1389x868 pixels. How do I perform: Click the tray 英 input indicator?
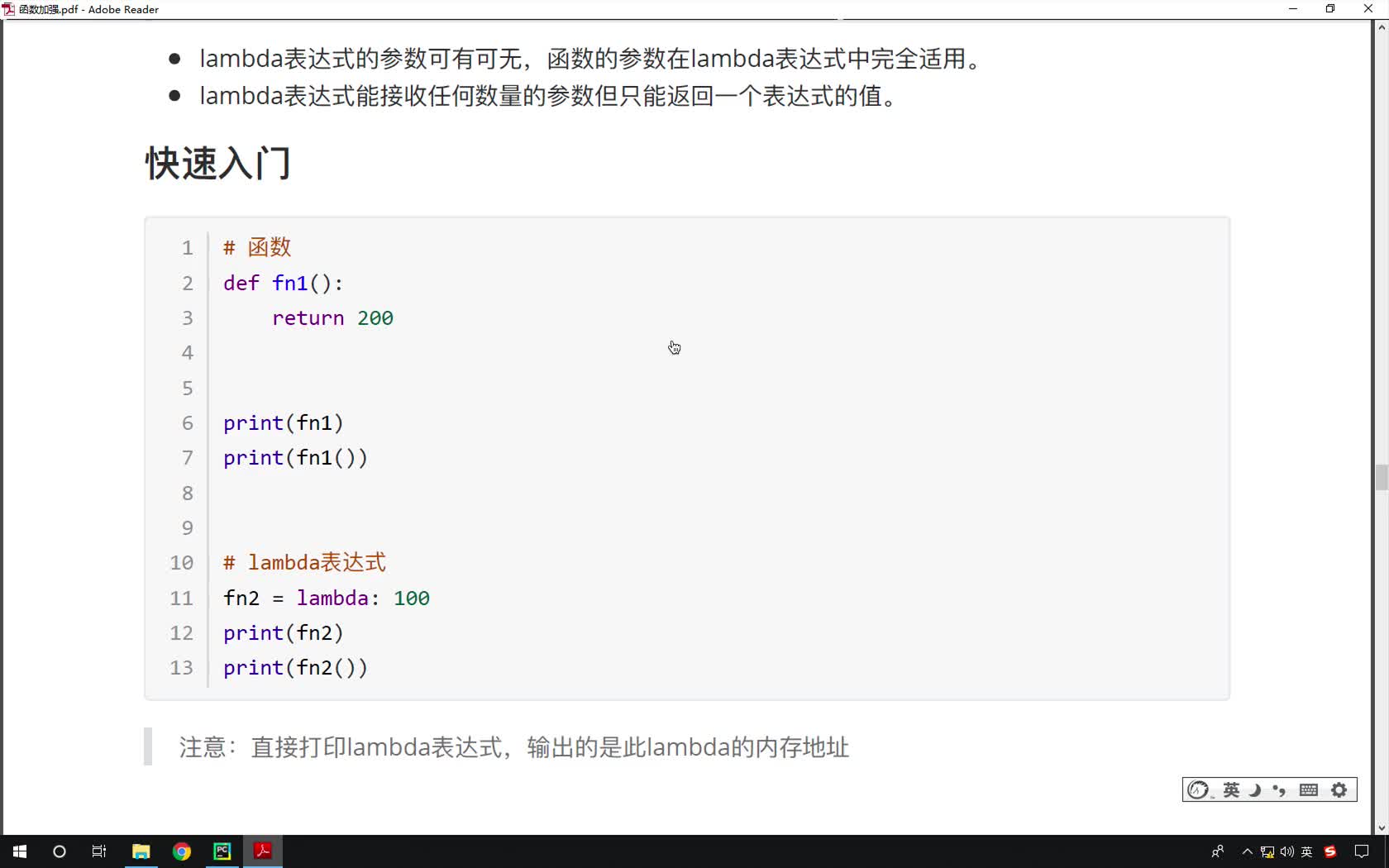click(x=1306, y=851)
